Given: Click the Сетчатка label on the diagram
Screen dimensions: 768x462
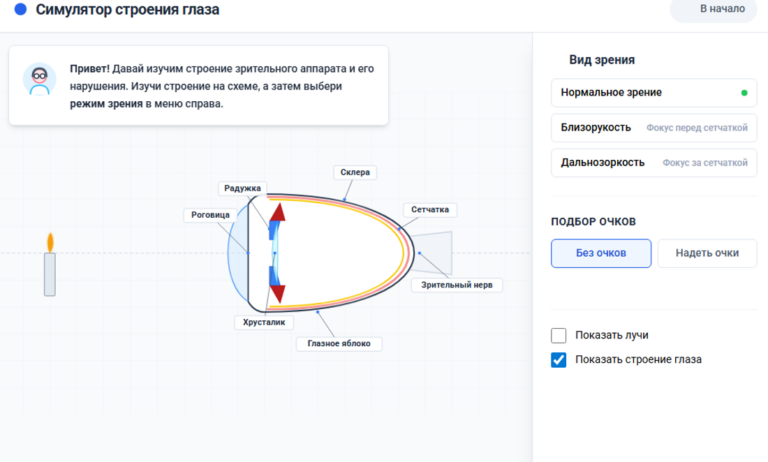Looking at the screenshot, I should (430, 210).
